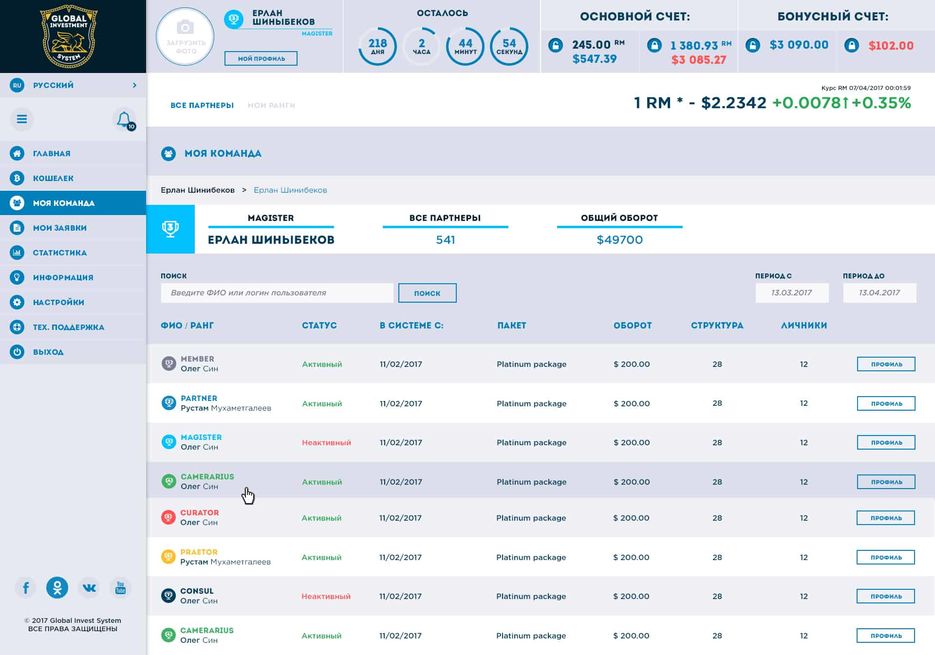Image resolution: width=935 pixels, height=655 pixels.
Task: Click the Global Investment System logo
Action: click(x=69, y=36)
